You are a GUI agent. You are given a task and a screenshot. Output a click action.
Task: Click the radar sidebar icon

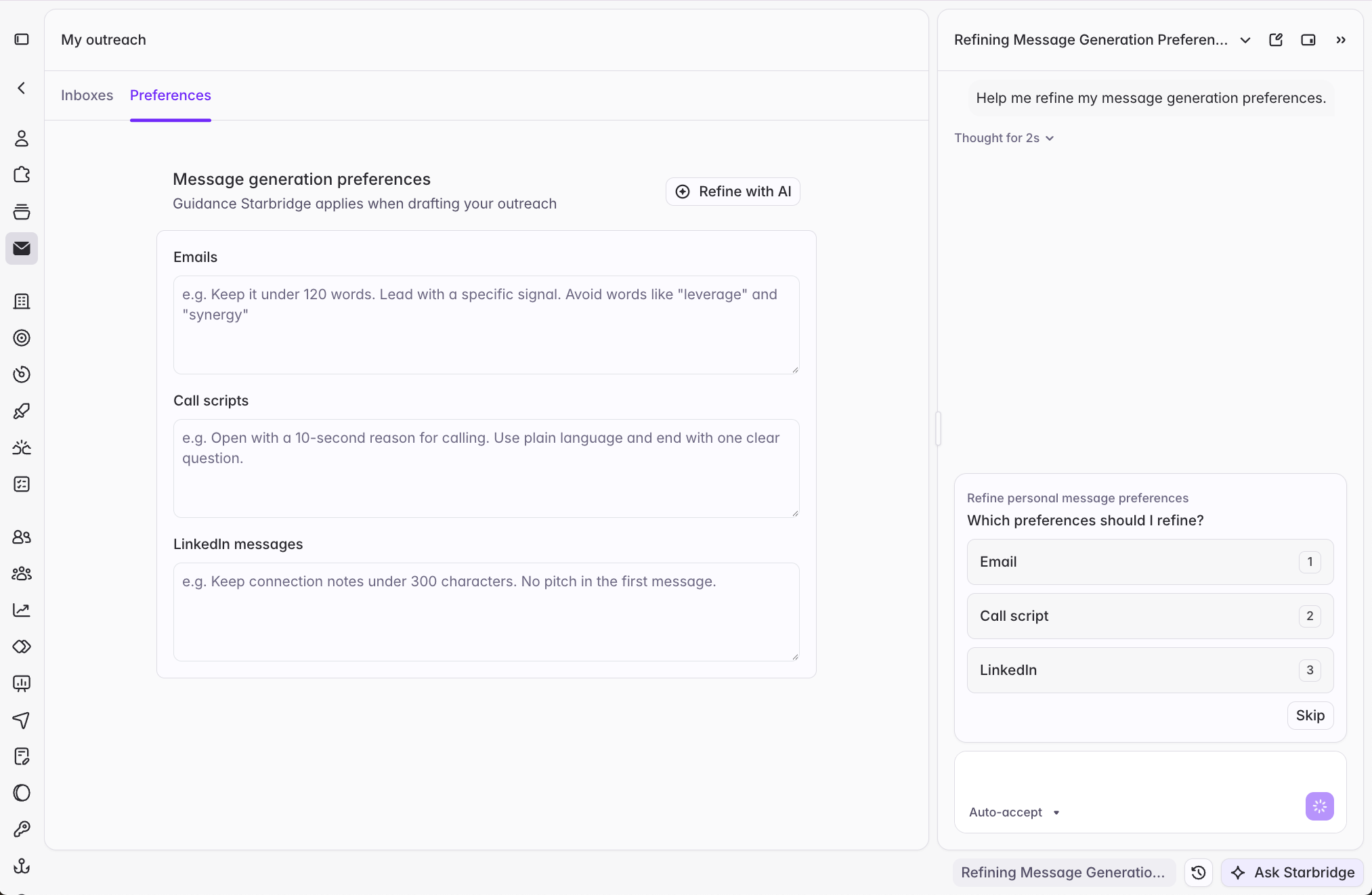22,374
